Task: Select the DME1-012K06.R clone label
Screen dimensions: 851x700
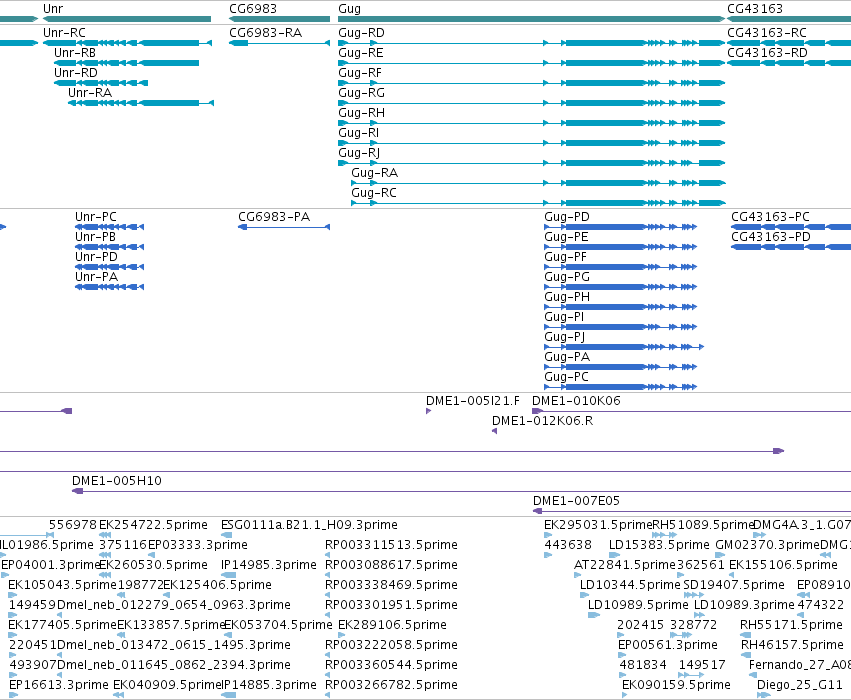Action: 542,421
